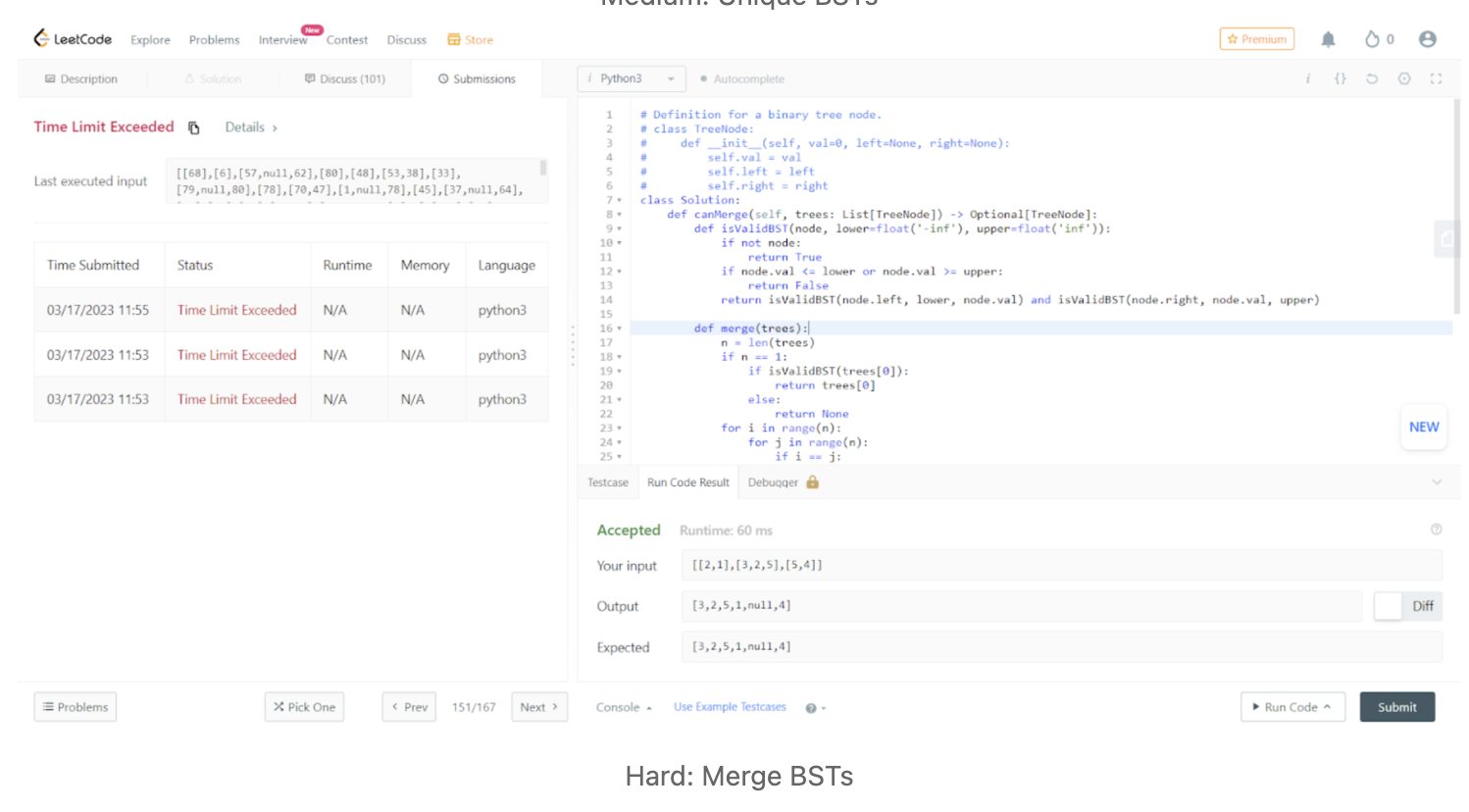The width and height of the screenshot is (1469, 812).
Task: Click the Your input field
Action: pyautogui.click(x=1061, y=565)
